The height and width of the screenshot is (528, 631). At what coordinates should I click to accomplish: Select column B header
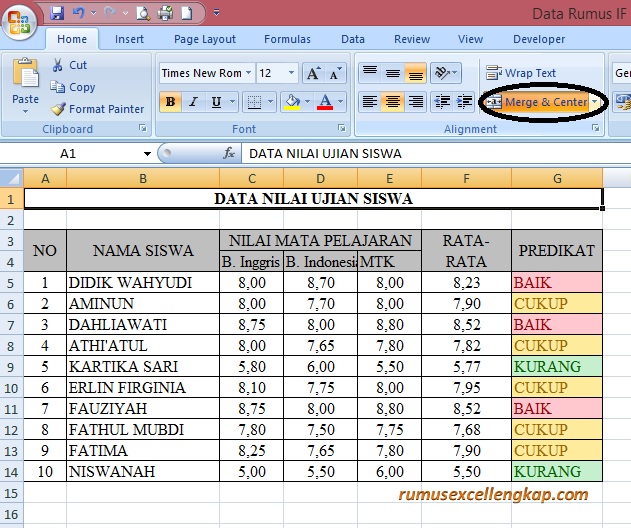click(x=143, y=178)
